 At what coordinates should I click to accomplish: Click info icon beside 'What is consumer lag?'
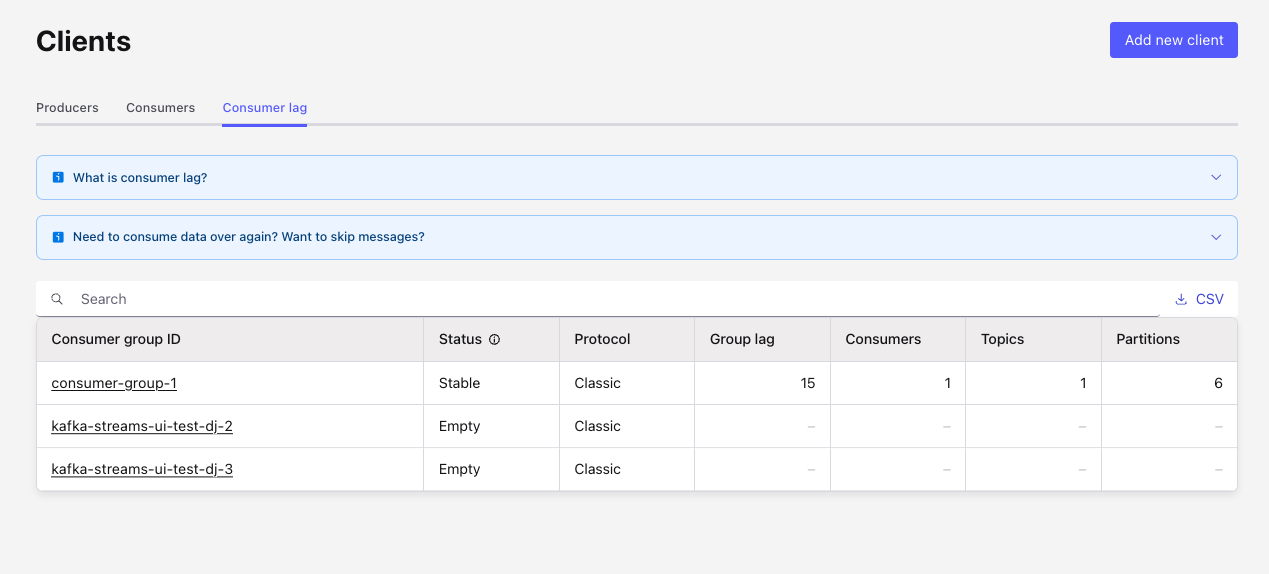pyautogui.click(x=58, y=178)
